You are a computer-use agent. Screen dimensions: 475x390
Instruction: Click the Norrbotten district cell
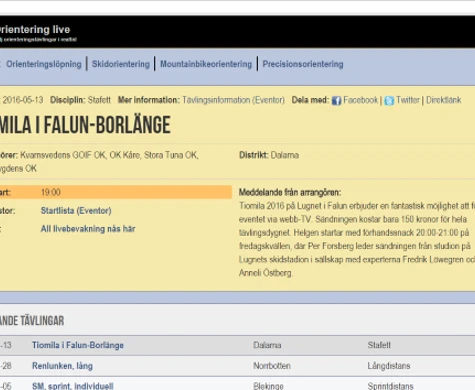[272, 366]
